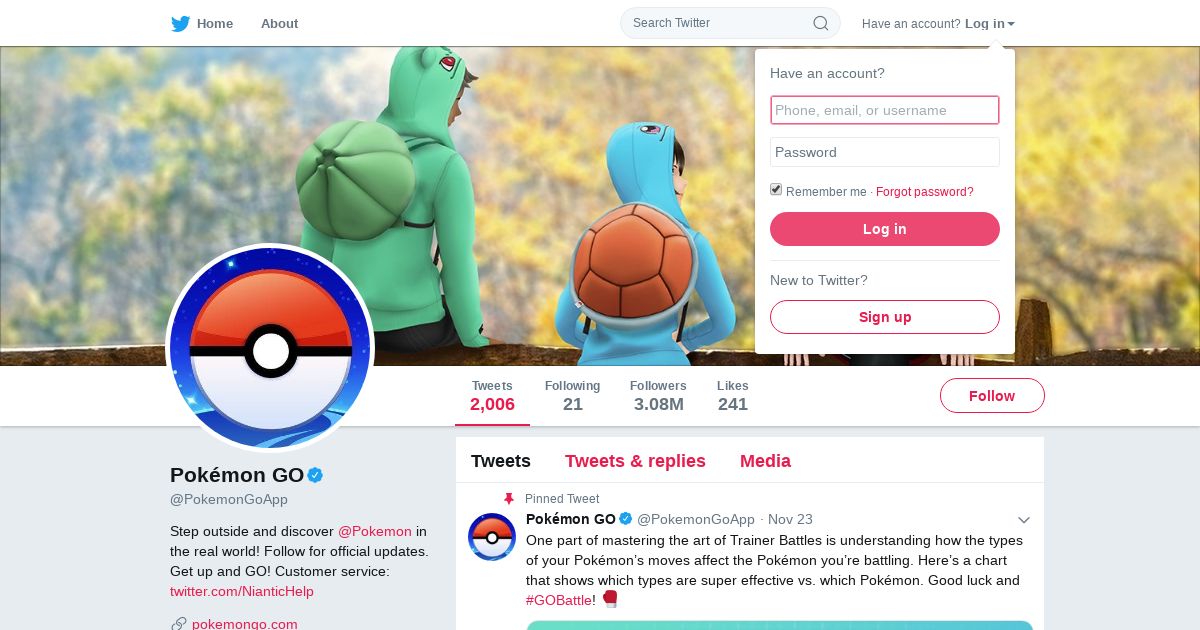The width and height of the screenshot is (1200, 630).
Task: Follow the Pokémon GO account
Action: coord(992,396)
